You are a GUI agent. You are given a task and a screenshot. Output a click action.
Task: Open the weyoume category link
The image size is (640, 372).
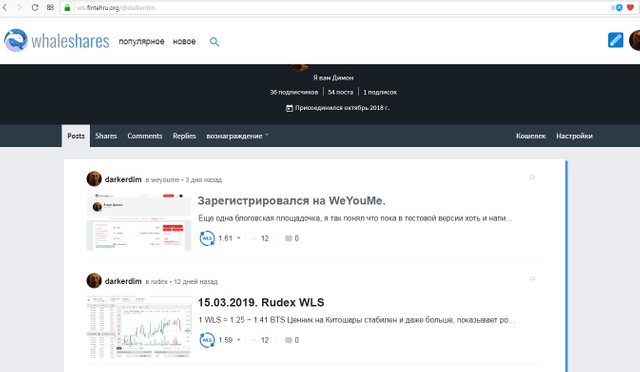pos(165,180)
